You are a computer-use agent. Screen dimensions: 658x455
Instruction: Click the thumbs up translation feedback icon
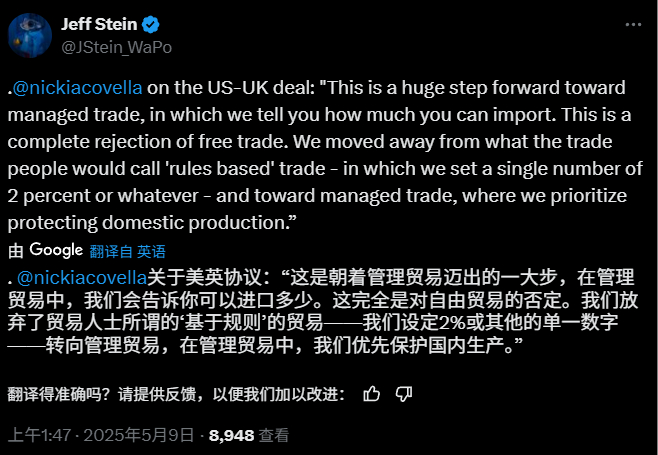tap(372, 393)
